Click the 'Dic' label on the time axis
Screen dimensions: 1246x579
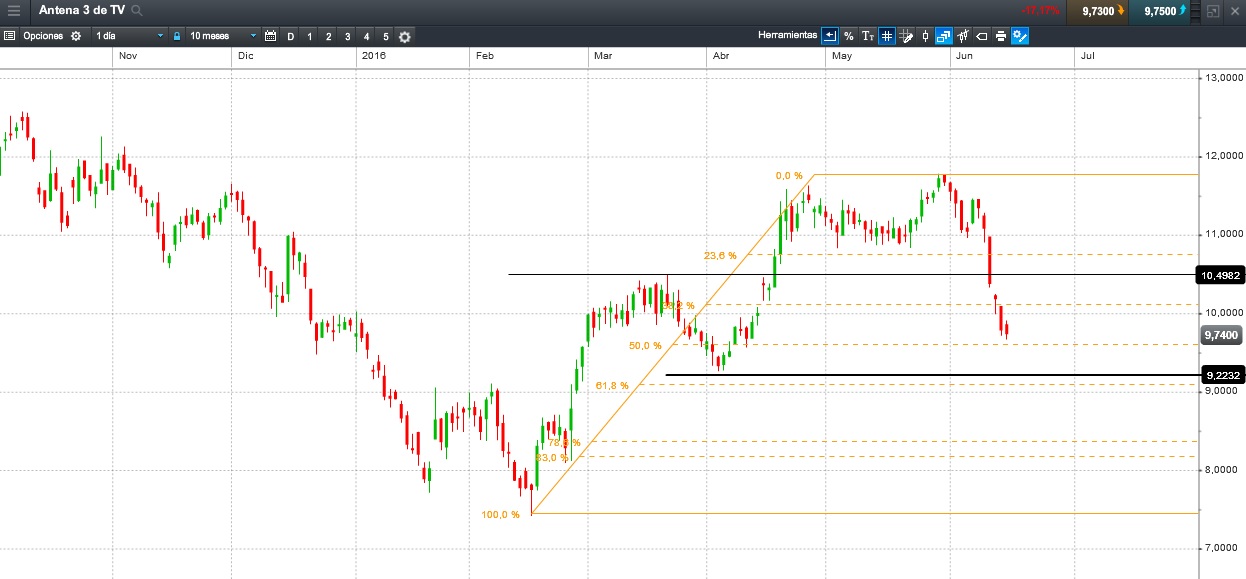pos(246,56)
